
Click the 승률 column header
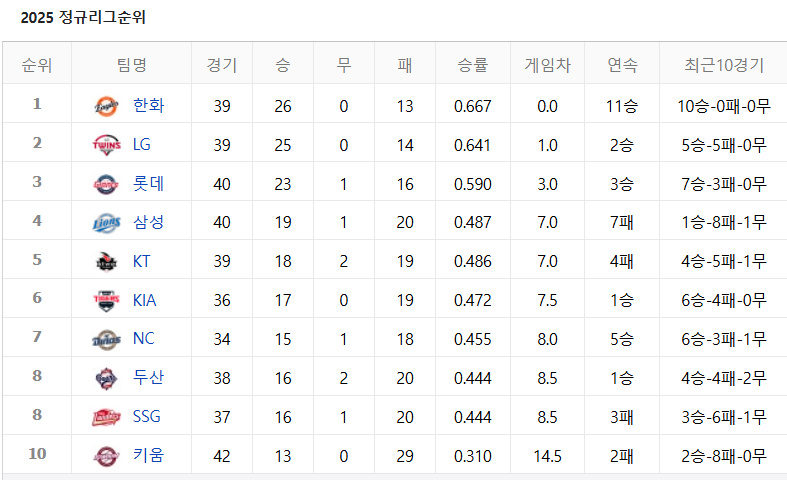tap(472, 66)
